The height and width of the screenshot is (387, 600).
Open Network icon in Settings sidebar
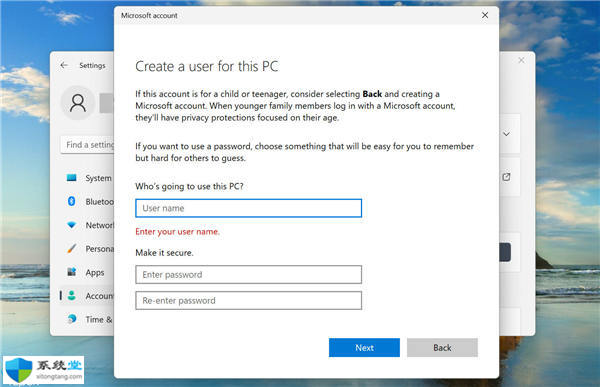[72, 225]
